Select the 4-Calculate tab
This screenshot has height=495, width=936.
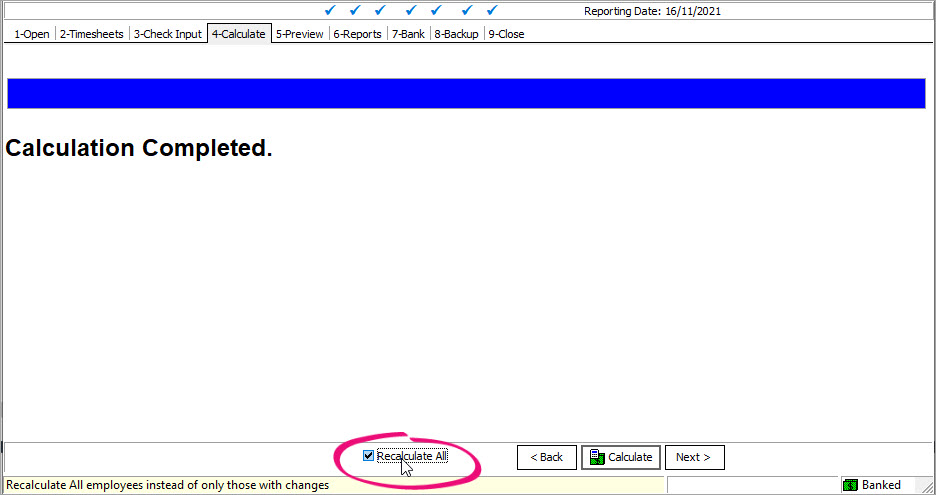pos(238,34)
